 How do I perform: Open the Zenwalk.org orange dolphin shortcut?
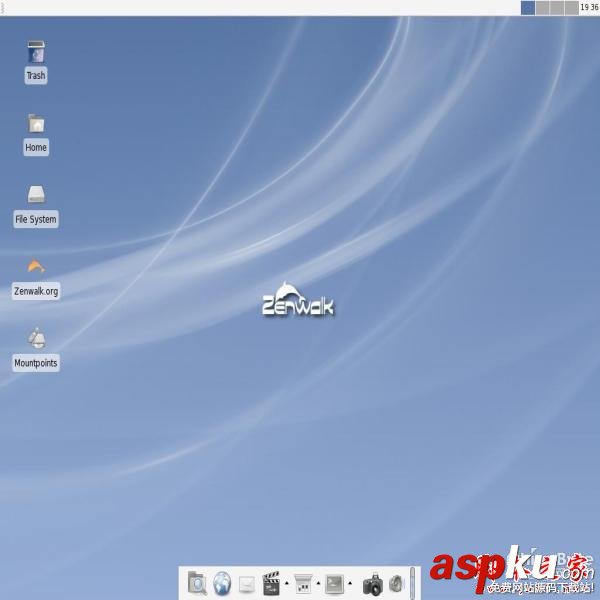tap(36, 266)
